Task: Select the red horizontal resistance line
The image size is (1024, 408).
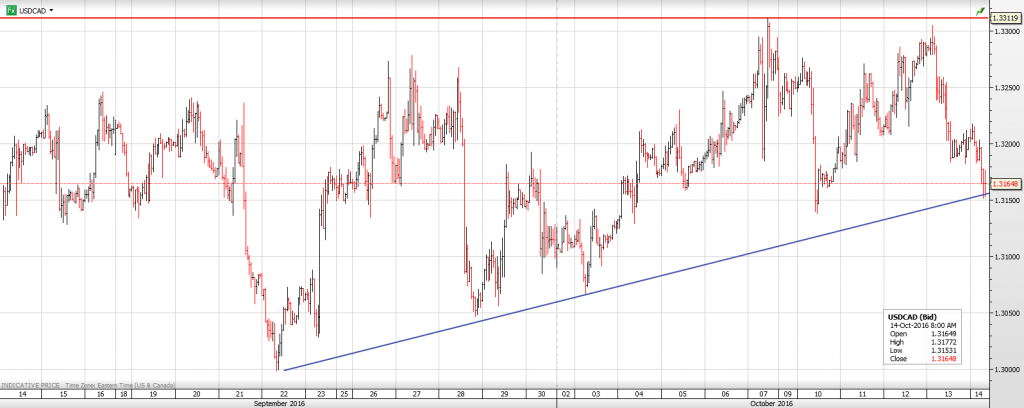Action: click(500, 19)
